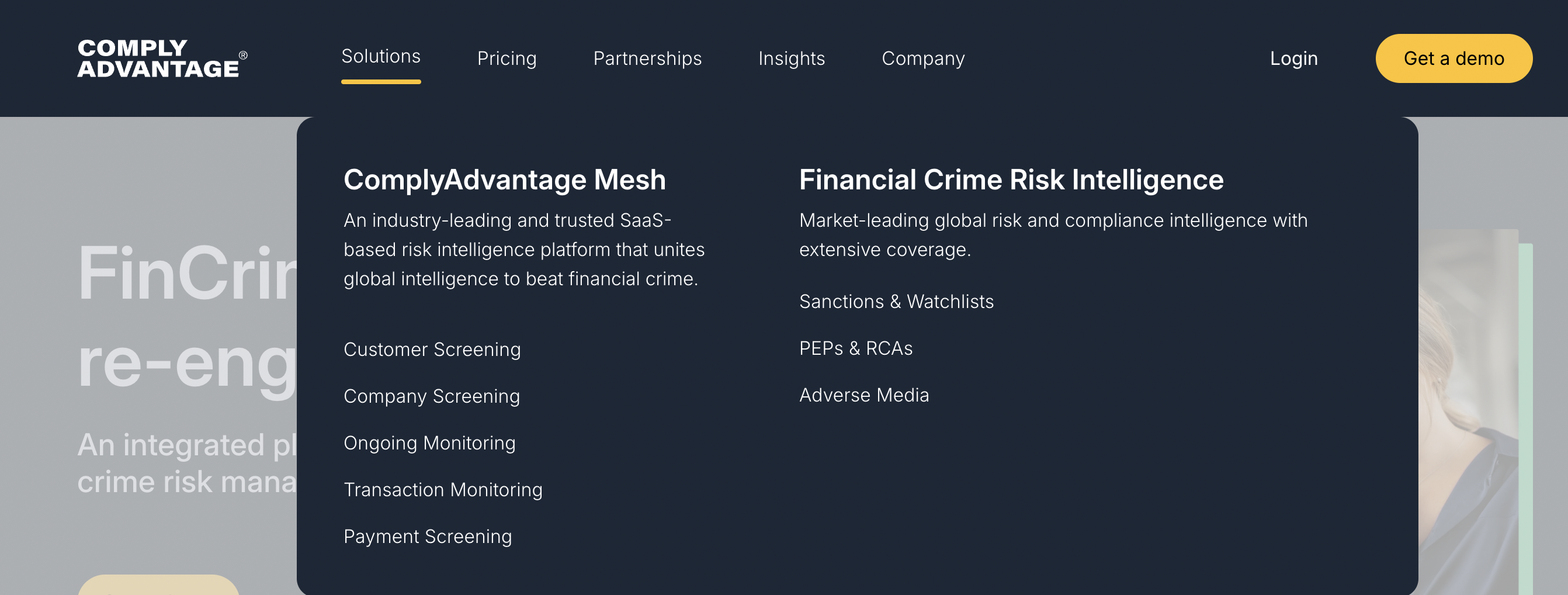Image resolution: width=1568 pixels, height=595 pixels.
Task: Click the hero photo of the woman
Action: [x=1467, y=414]
